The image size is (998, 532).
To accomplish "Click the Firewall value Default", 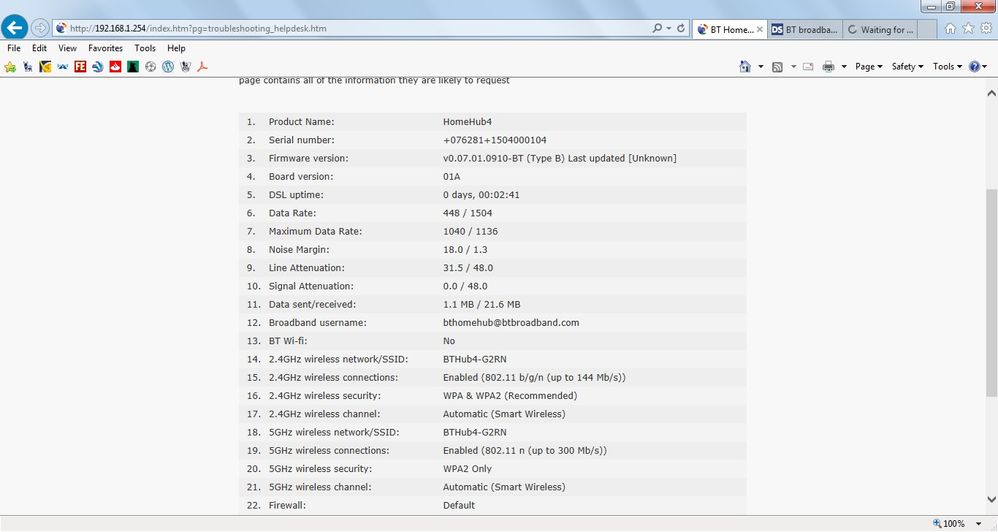I will 459,505.
